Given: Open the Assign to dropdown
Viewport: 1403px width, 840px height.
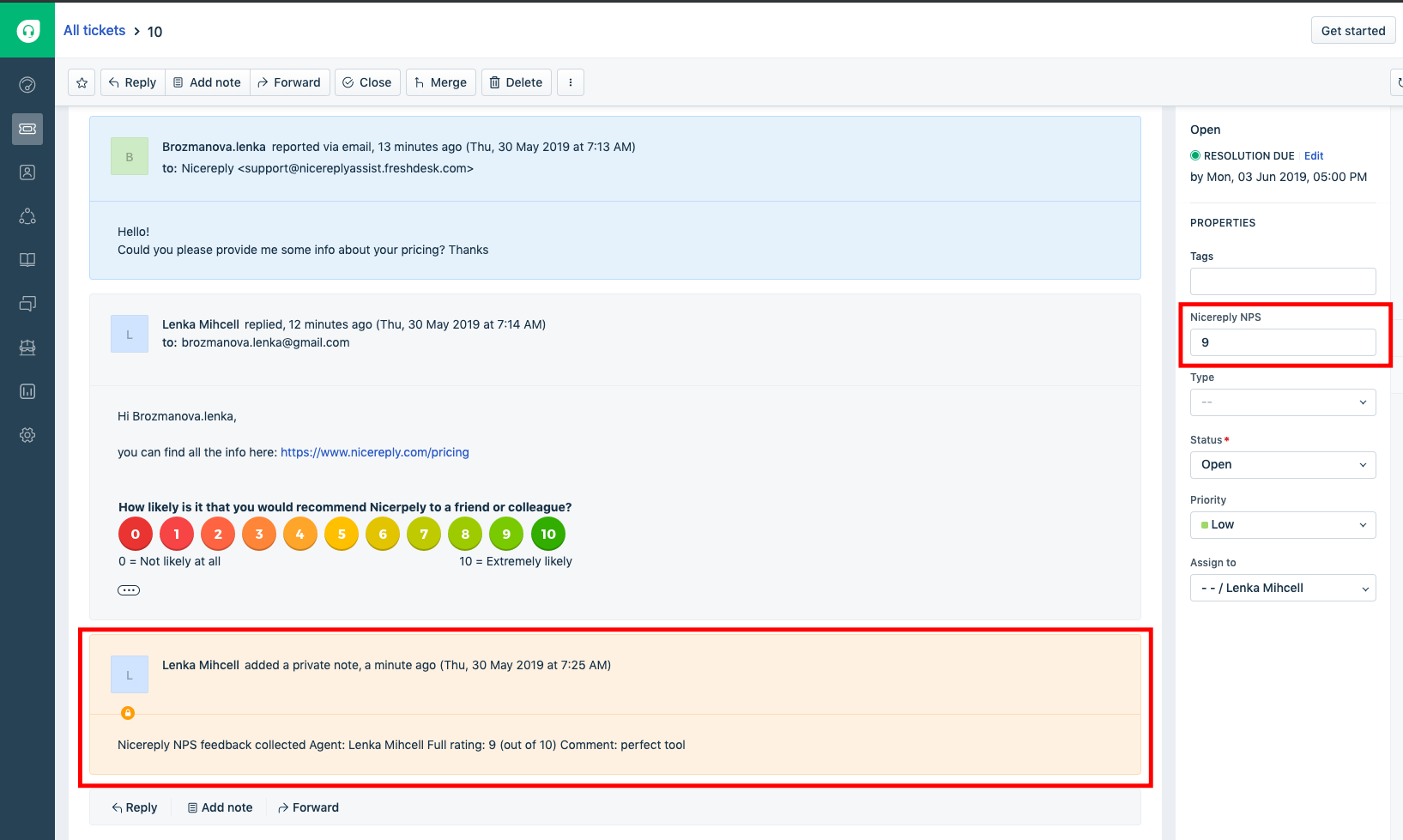Looking at the screenshot, I should pyautogui.click(x=1283, y=588).
